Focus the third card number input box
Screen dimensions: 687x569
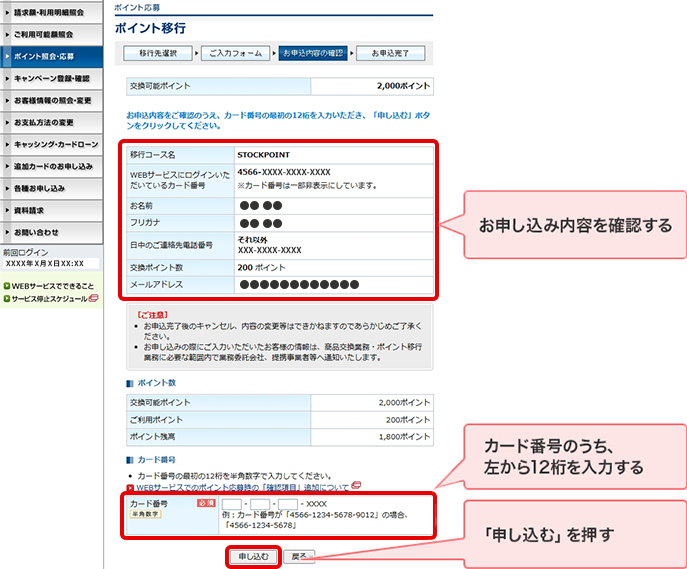pyautogui.click(x=288, y=504)
